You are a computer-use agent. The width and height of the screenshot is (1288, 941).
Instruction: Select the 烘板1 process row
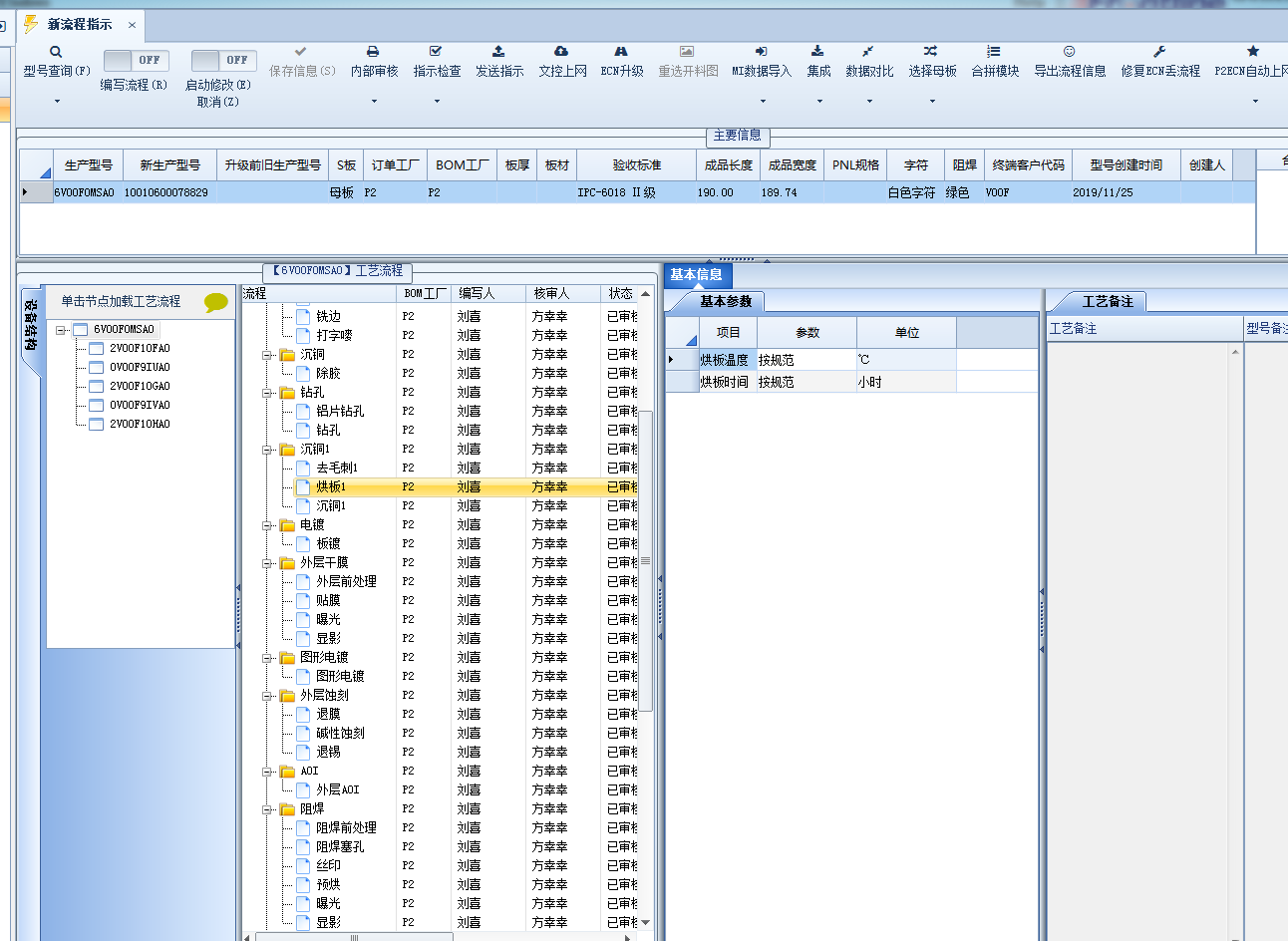(440, 487)
